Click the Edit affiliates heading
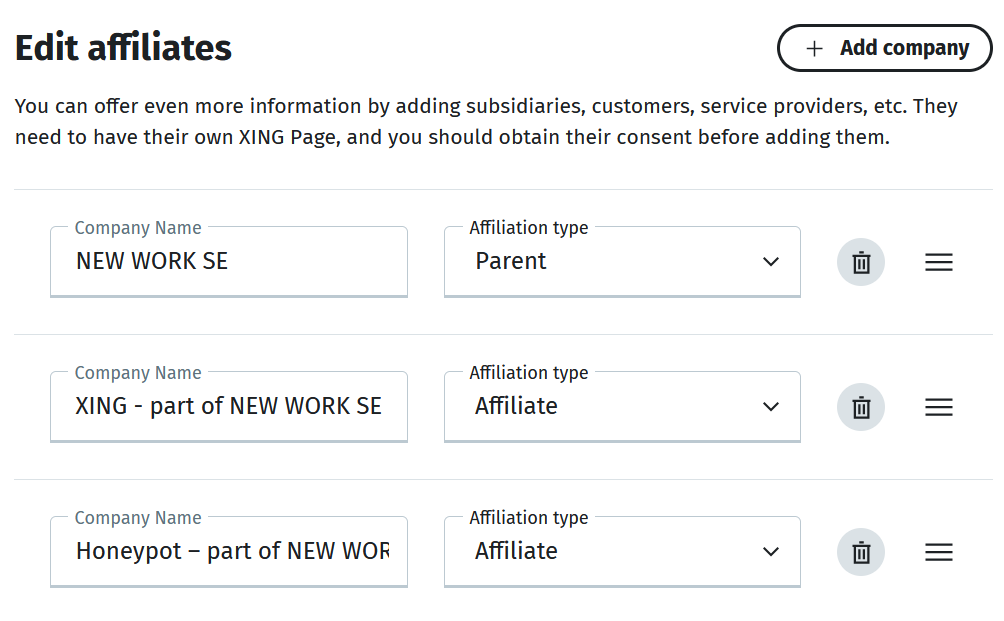This screenshot has height=621, width=1004. coord(123,48)
